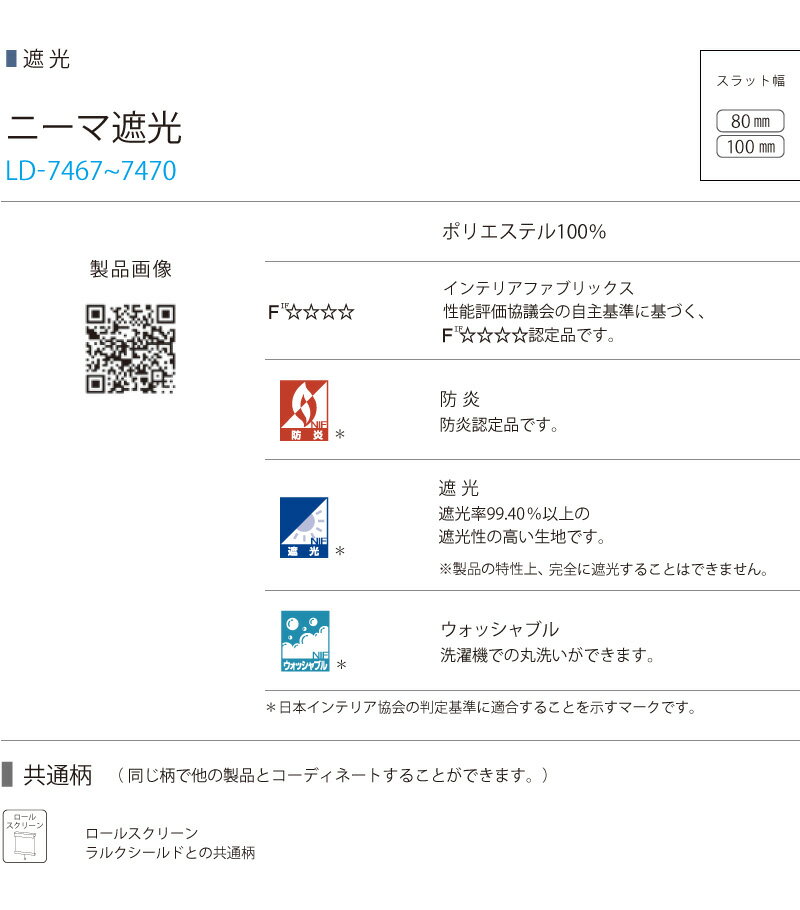The height and width of the screenshot is (910, 800).
Task: Select the 80mm slat width option
Action: click(751, 121)
